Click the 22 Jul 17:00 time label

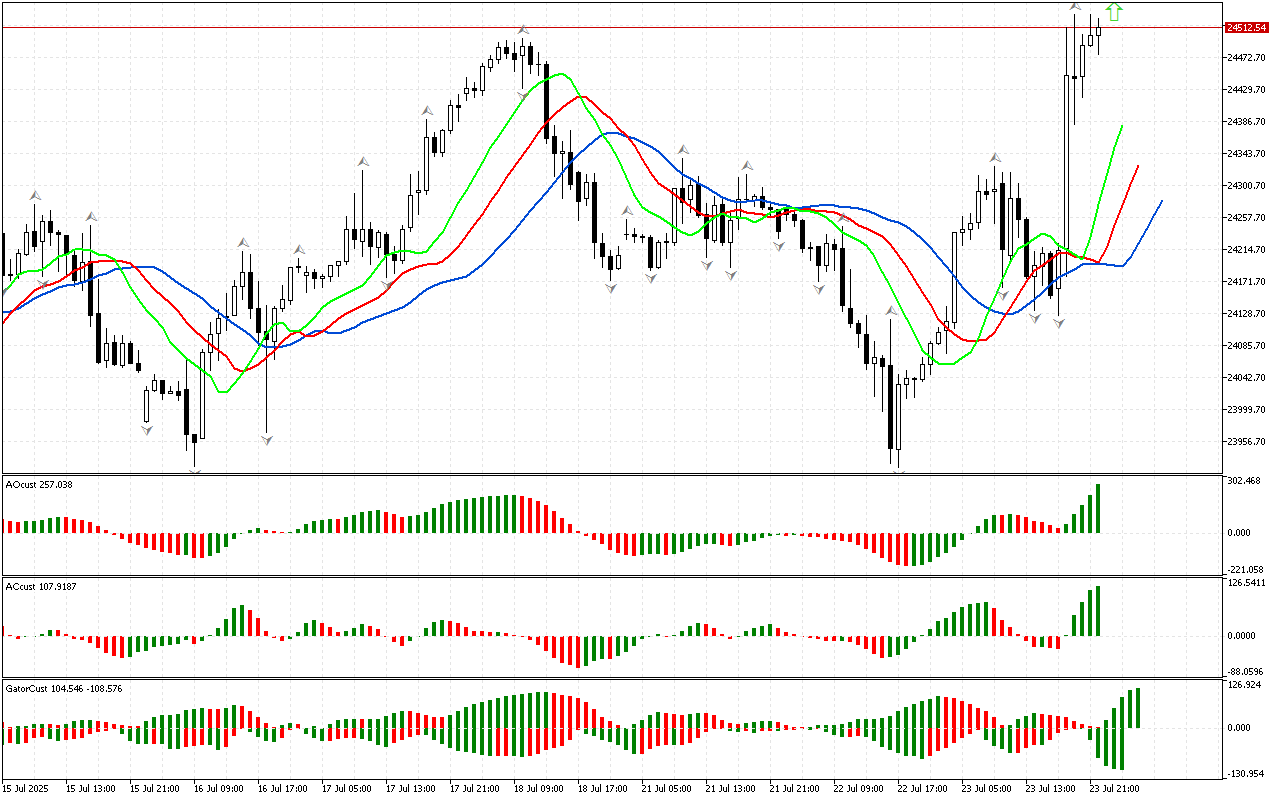(x=922, y=788)
